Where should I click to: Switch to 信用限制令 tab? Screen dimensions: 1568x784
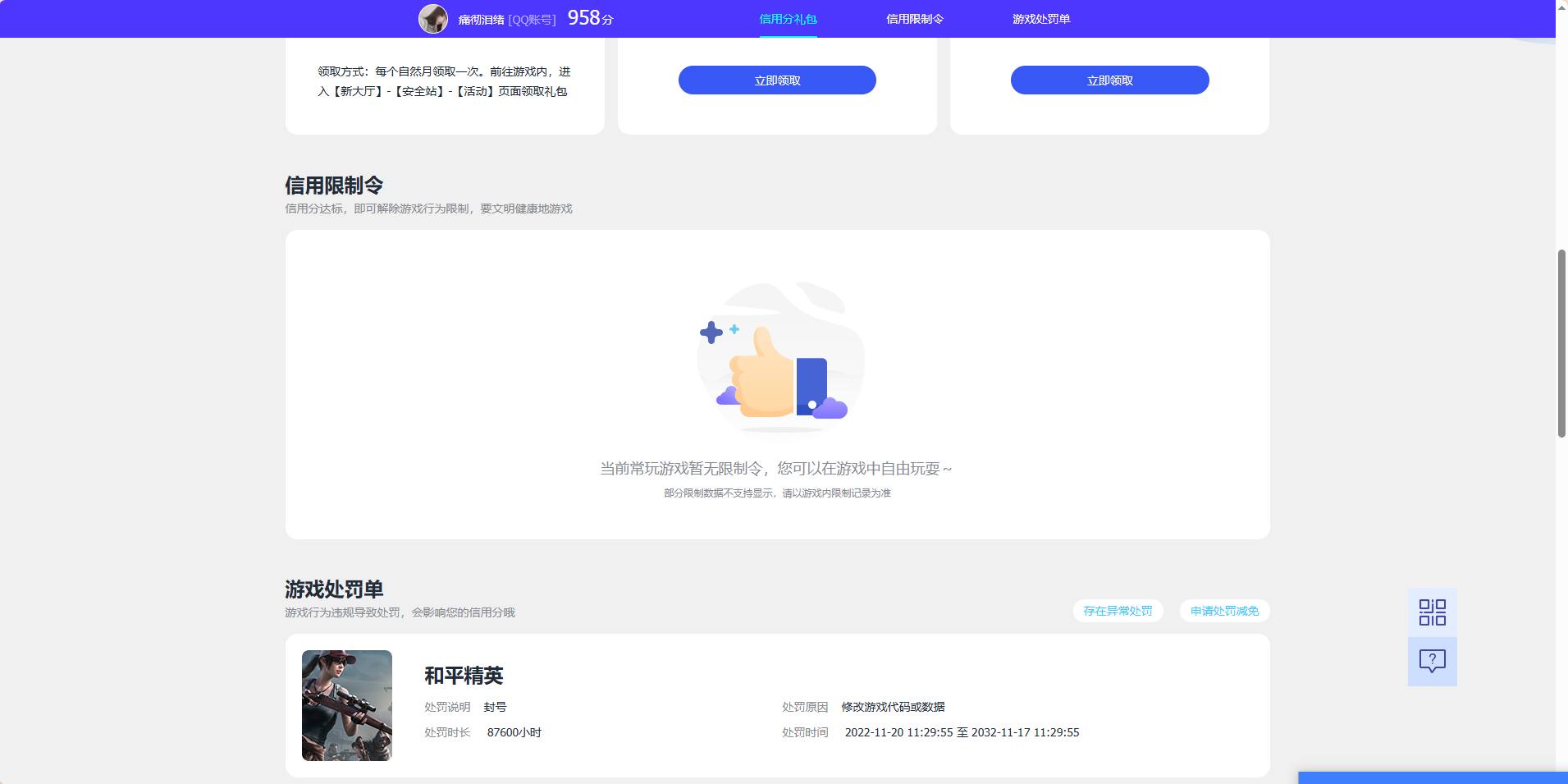click(x=915, y=19)
